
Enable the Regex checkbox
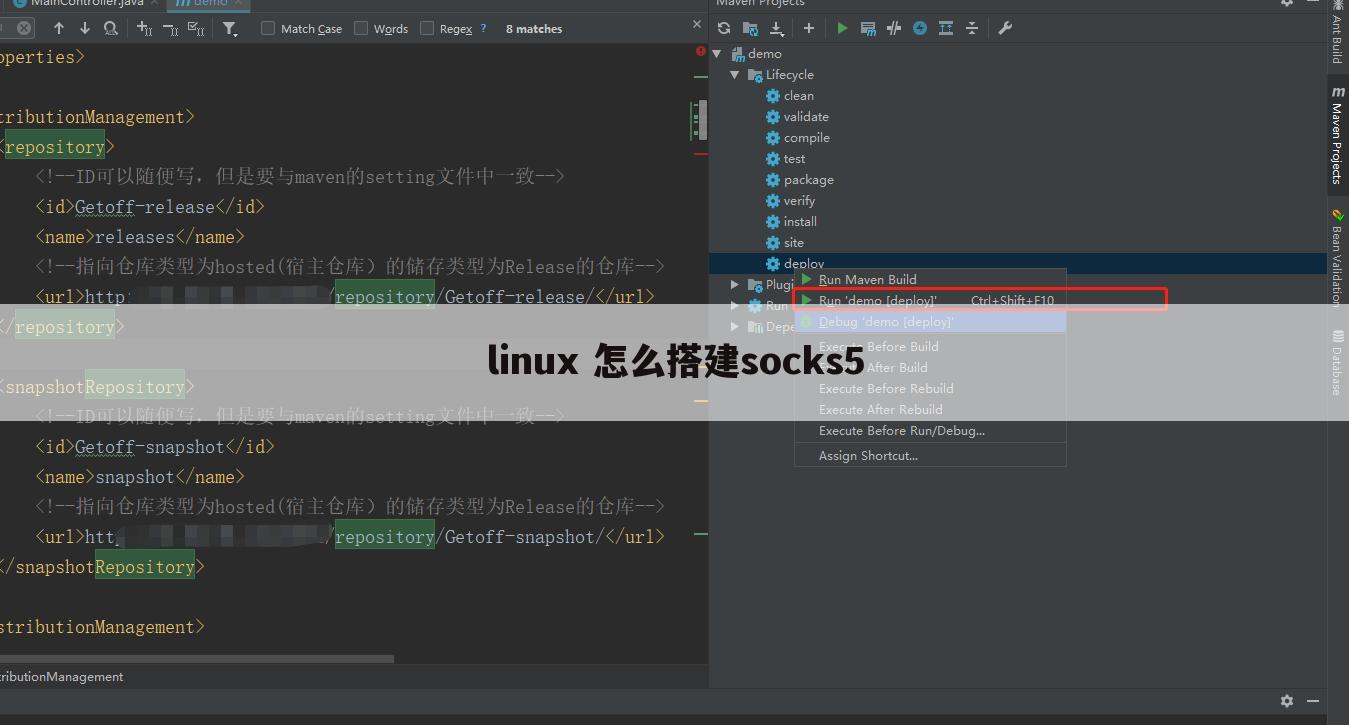(428, 28)
